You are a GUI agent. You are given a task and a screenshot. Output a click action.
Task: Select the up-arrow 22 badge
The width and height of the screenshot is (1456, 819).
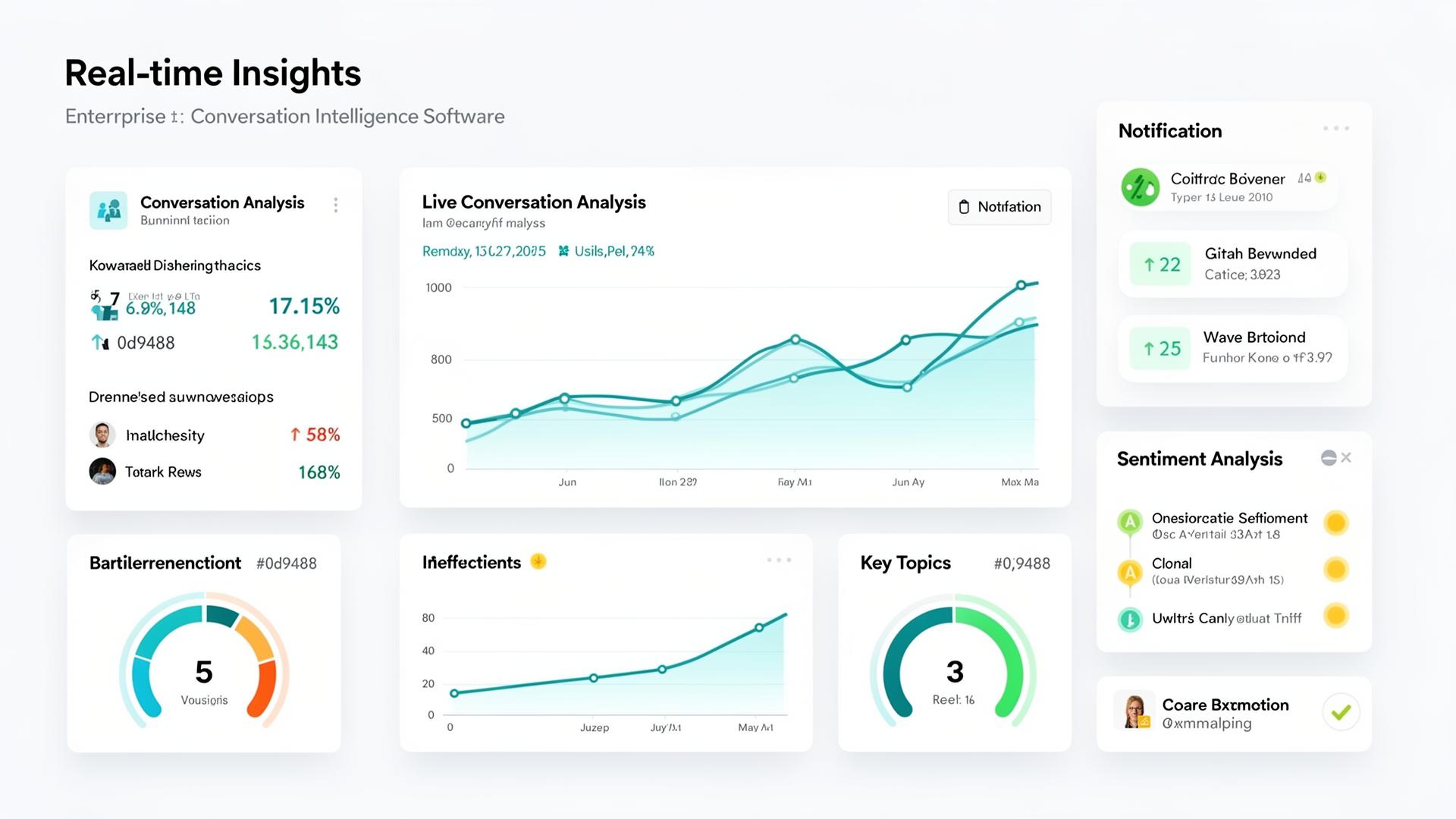click(x=1161, y=264)
